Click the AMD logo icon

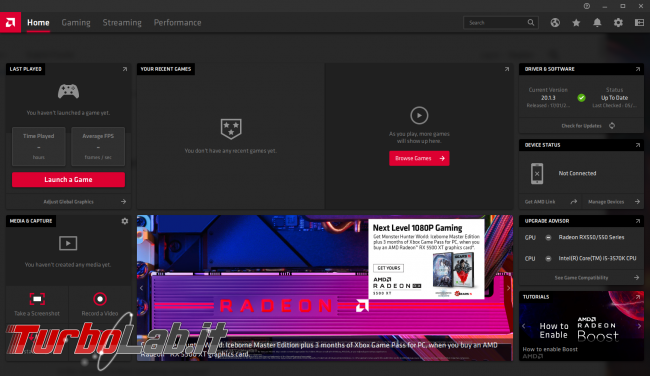point(10,22)
